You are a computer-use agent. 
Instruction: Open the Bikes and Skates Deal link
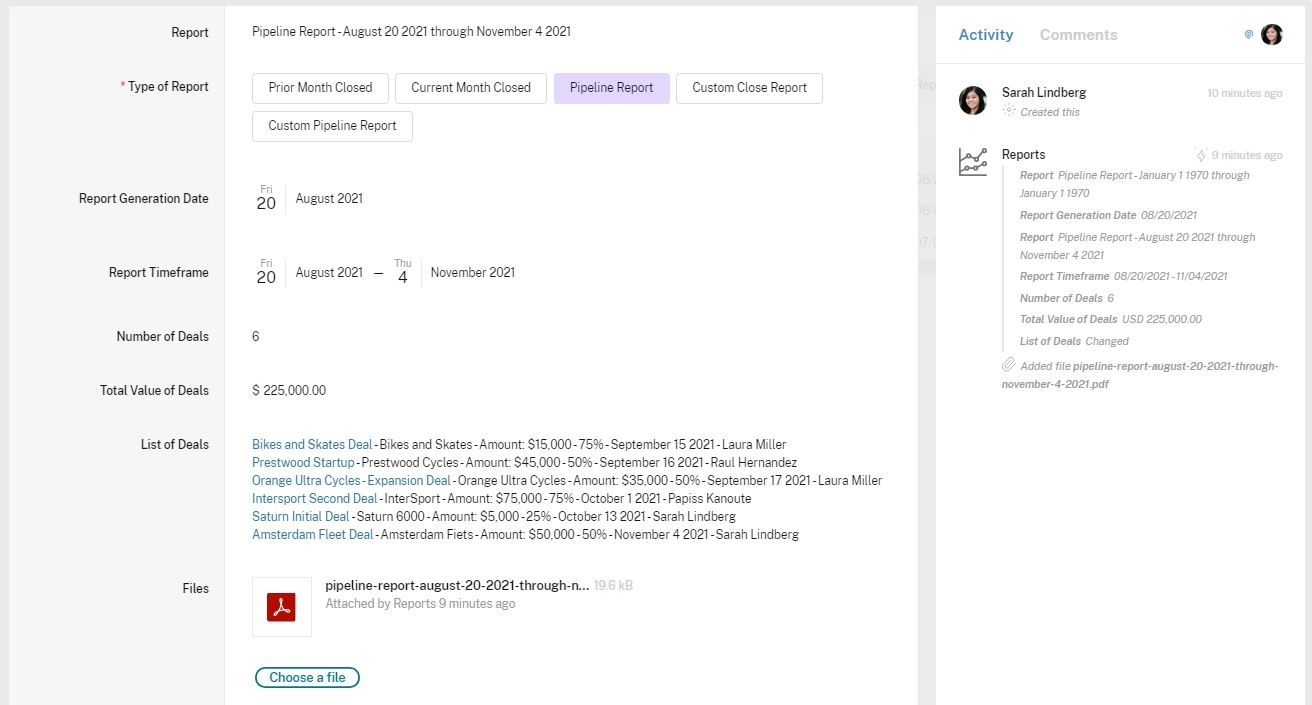click(312, 445)
